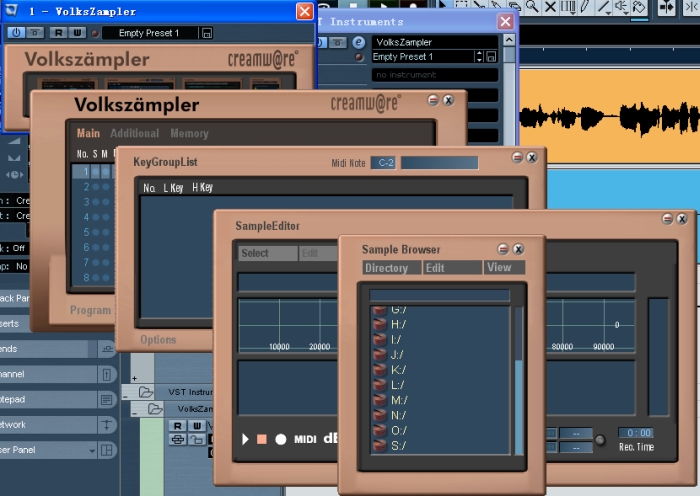The width and height of the screenshot is (700, 496).
Task: Open the Options menu in KeyGroupList
Action: 158,340
